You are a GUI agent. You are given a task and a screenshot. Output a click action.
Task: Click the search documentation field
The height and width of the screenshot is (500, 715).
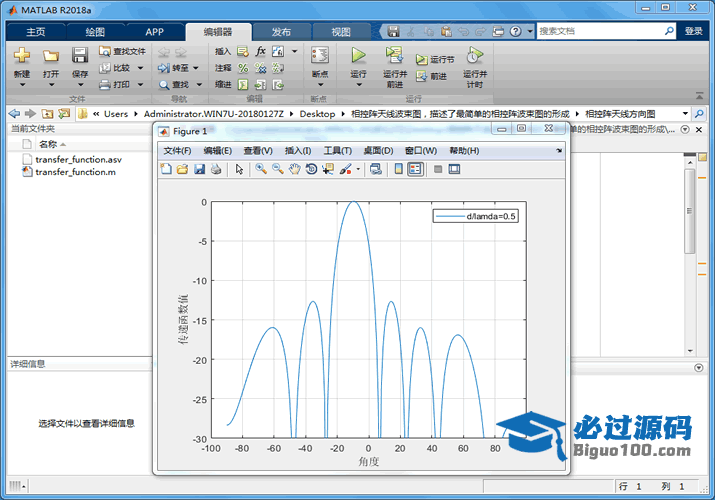pyautogui.click(x=600, y=31)
